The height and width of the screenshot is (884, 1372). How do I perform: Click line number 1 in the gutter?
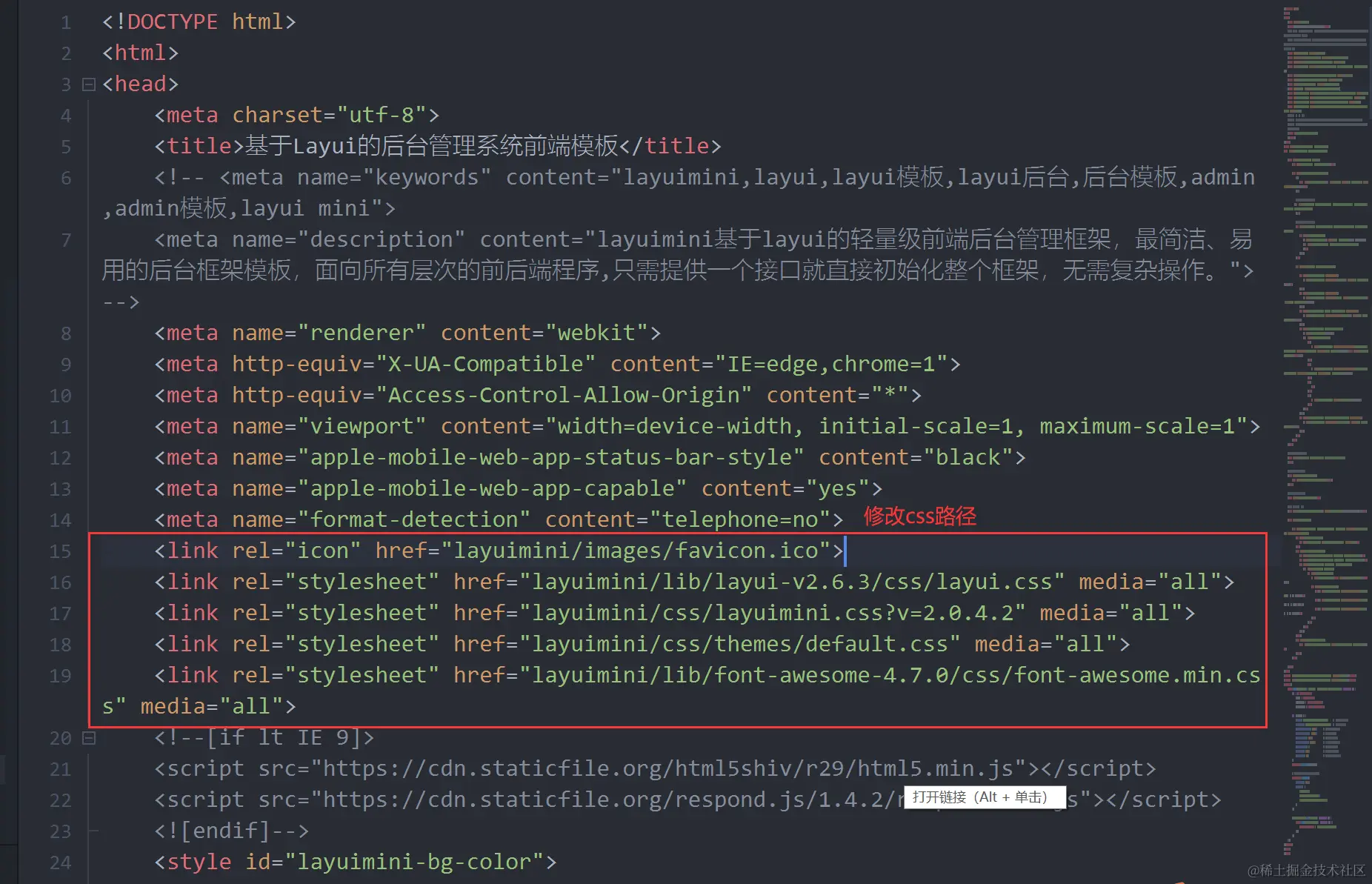tap(66, 23)
